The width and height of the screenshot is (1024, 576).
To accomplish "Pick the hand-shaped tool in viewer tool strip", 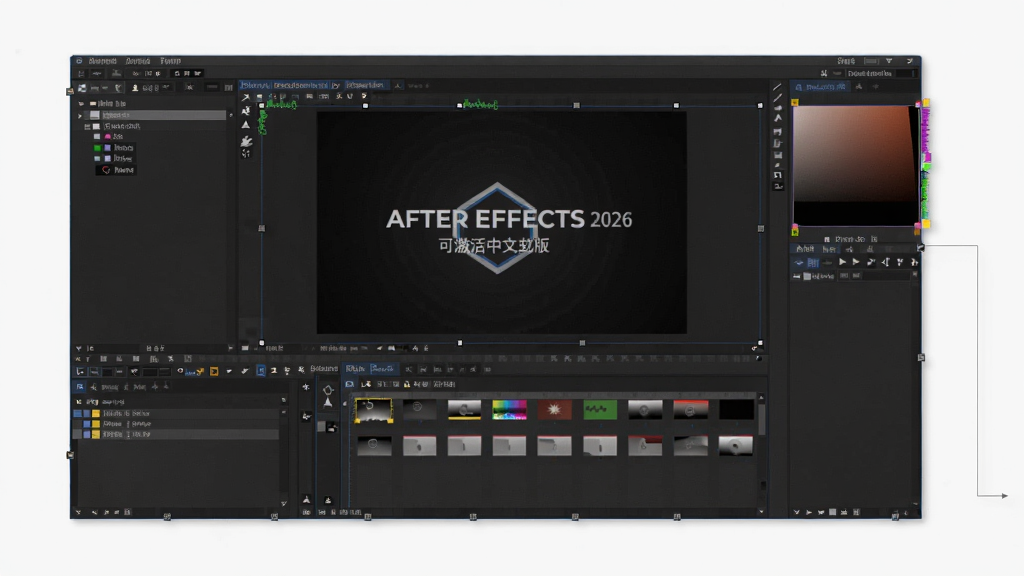I will 246,140.
